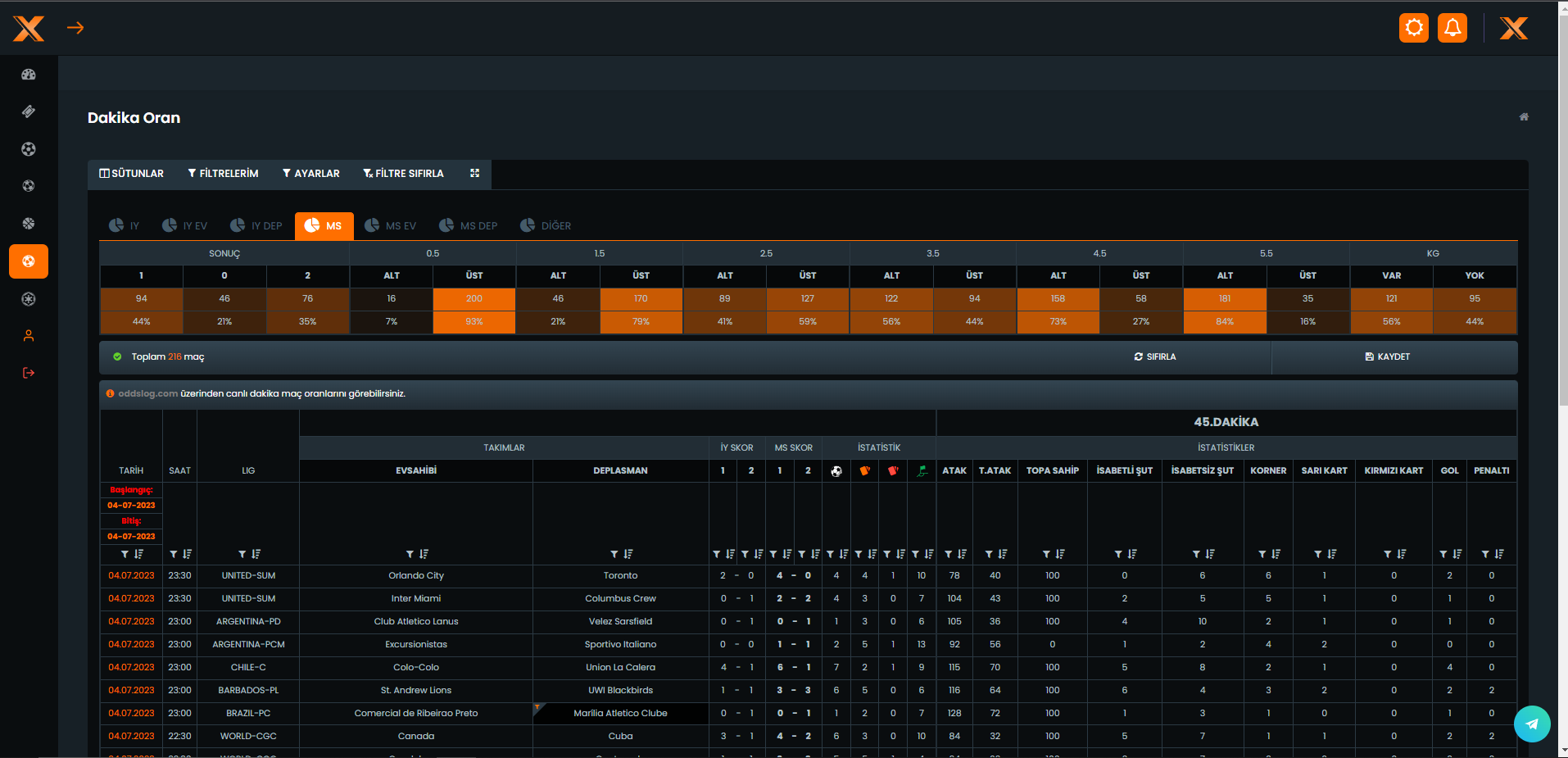This screenshot has height=758, width=1568.
Task: Click the Telegram floating chat button
Action: click(1531, 724)
